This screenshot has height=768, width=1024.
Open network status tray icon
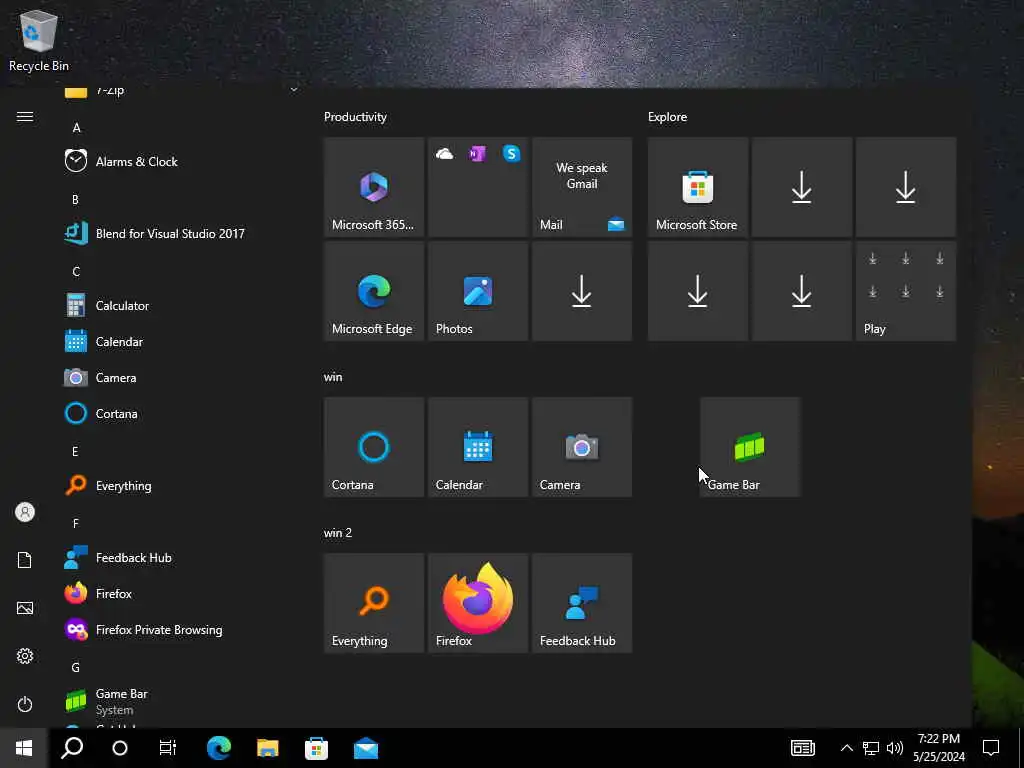tap(871, 748)
